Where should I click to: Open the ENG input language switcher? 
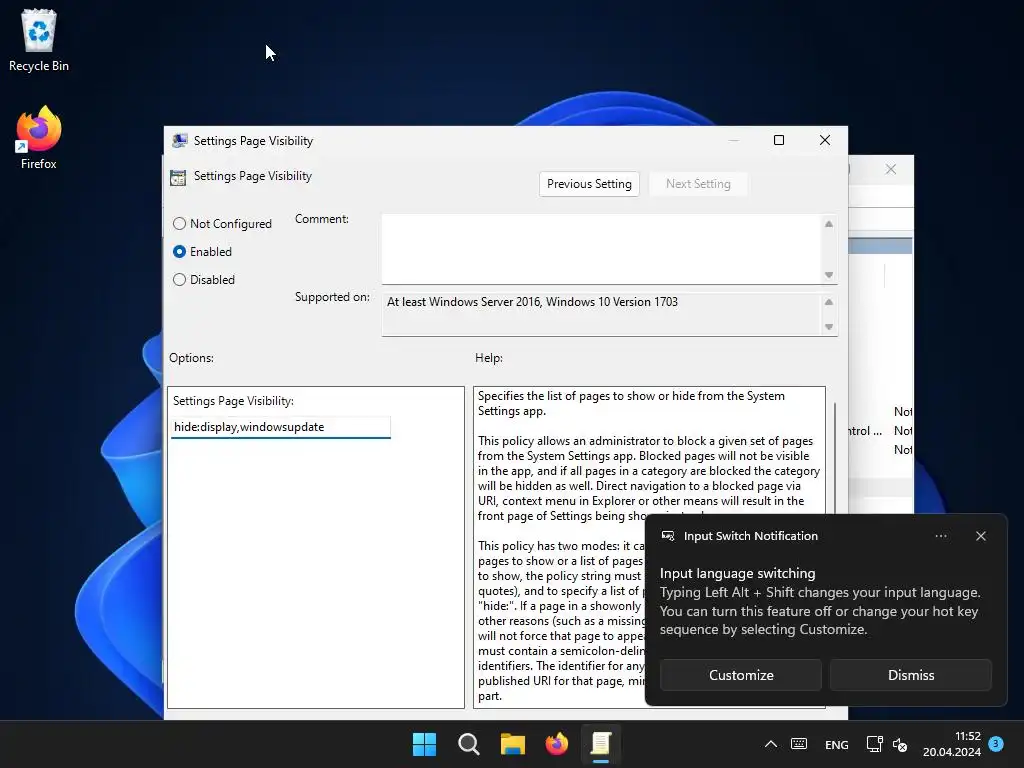pyautogui.click(x=837, y=745)
